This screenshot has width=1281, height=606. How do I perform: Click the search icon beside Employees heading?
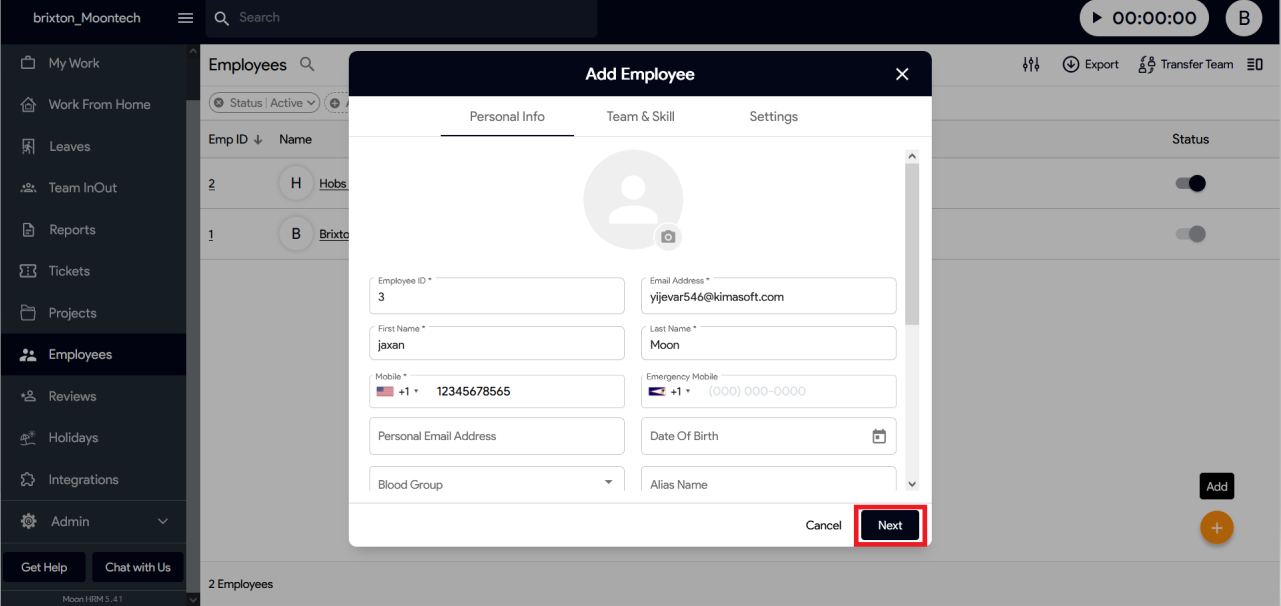pyautogui.click(x=307, y=64)
